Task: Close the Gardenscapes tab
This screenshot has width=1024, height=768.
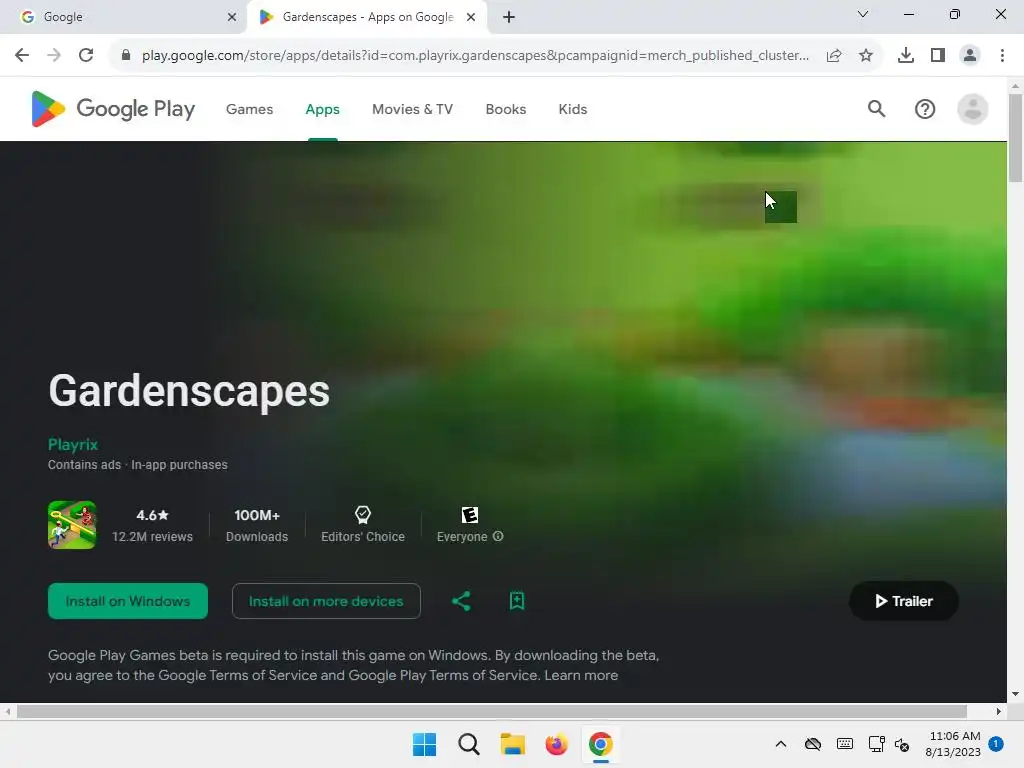Action: pos(471,17)
